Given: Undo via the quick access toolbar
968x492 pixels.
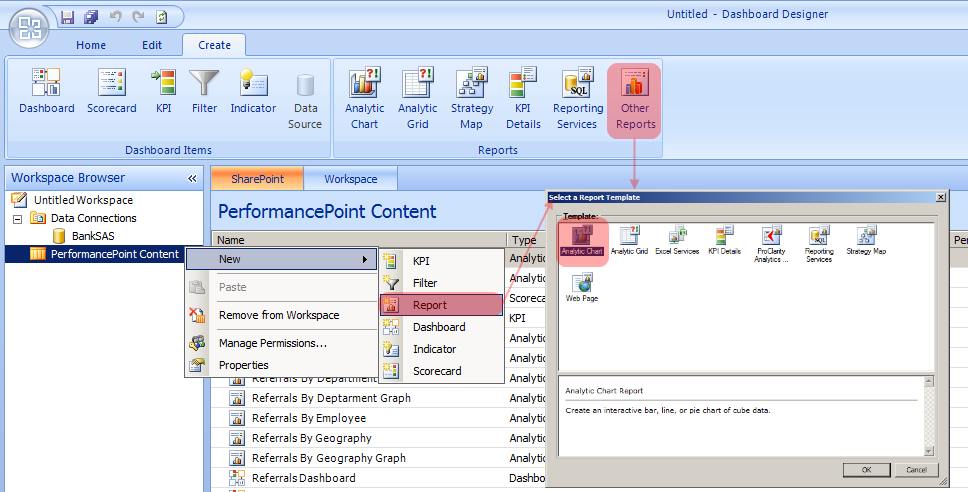Looking at the screenshot, I should point(115,17).
